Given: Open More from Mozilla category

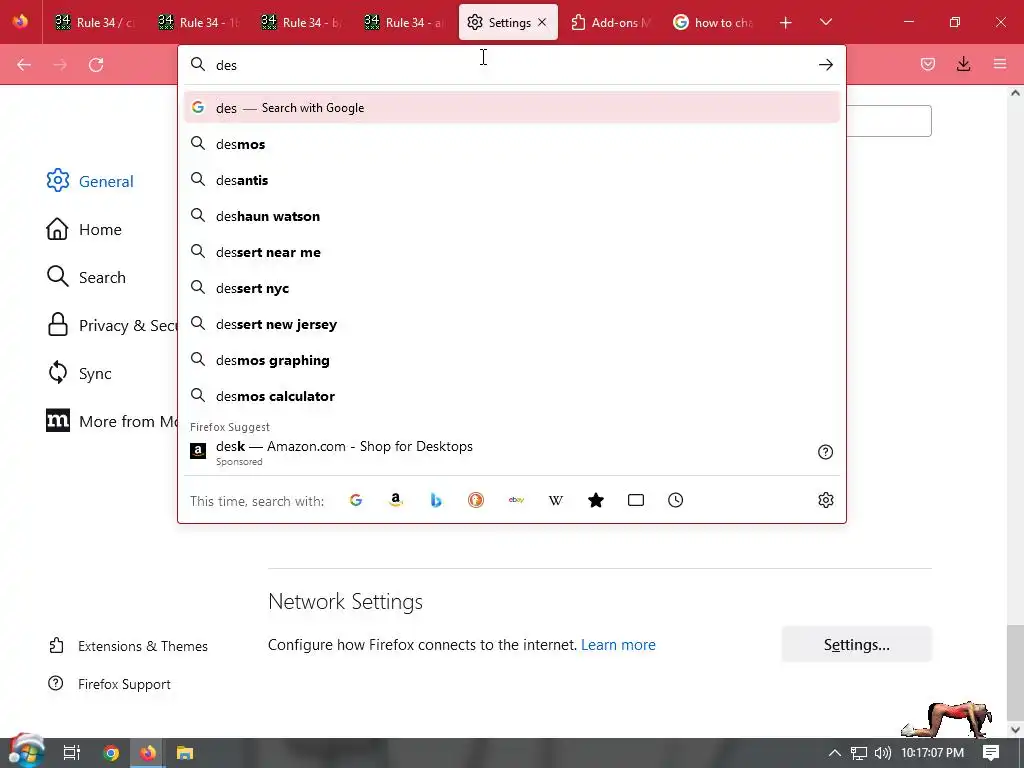Looking at the screenshot, I should [111, 421].
